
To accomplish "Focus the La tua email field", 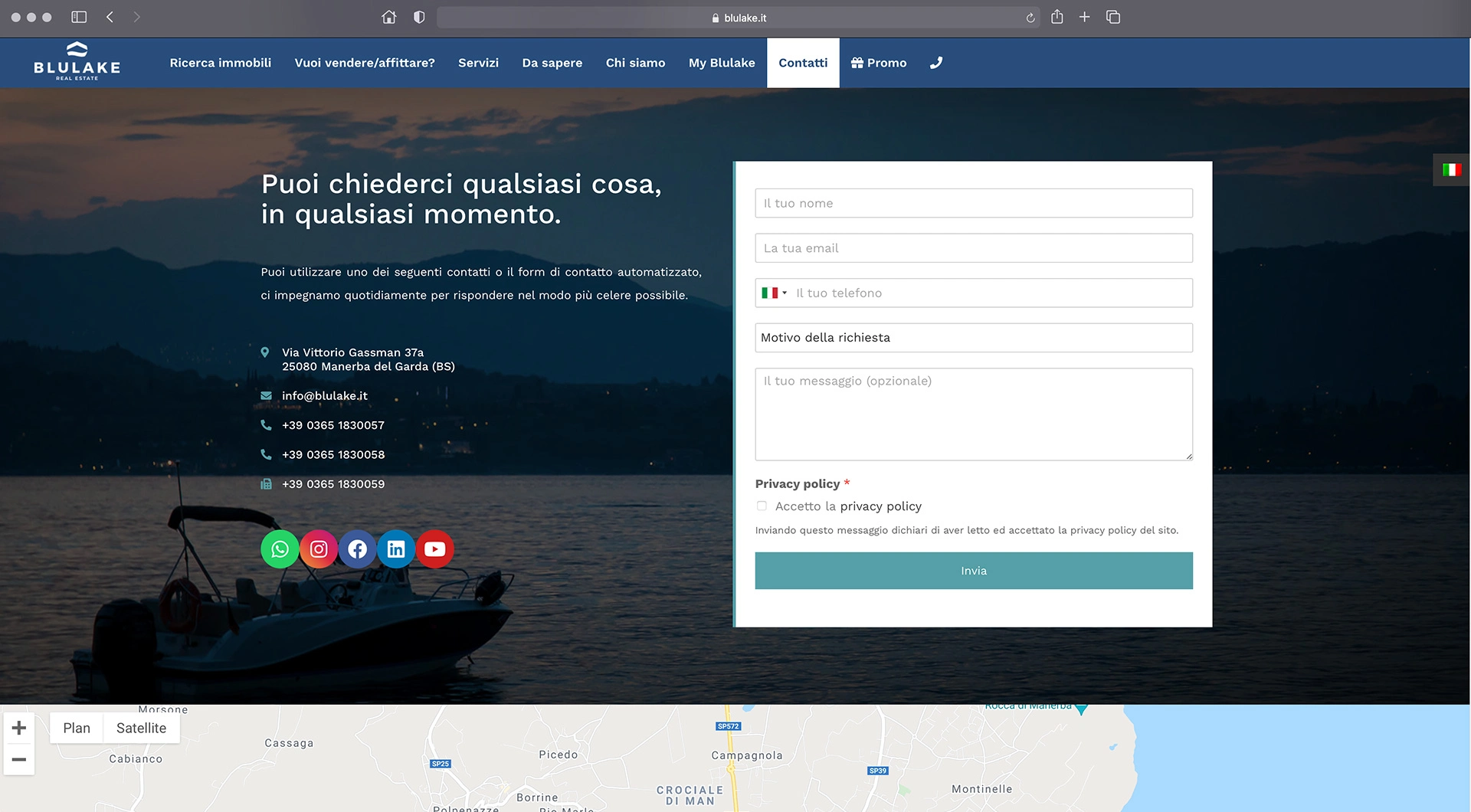I will pos(974,248).
